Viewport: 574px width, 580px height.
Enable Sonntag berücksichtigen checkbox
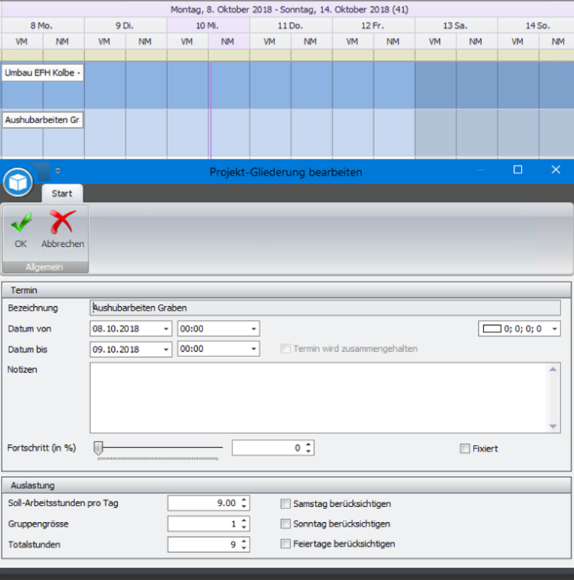click(x=285, y=524)
